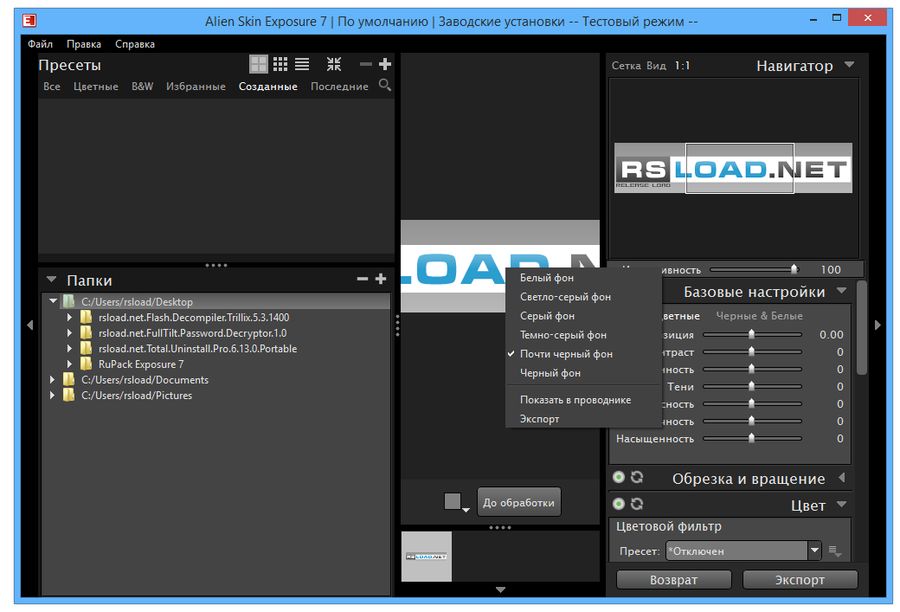Adjust the Тени slider
Image resolution: width=900 pixels, height=612 pixels.
click(752, 387)
